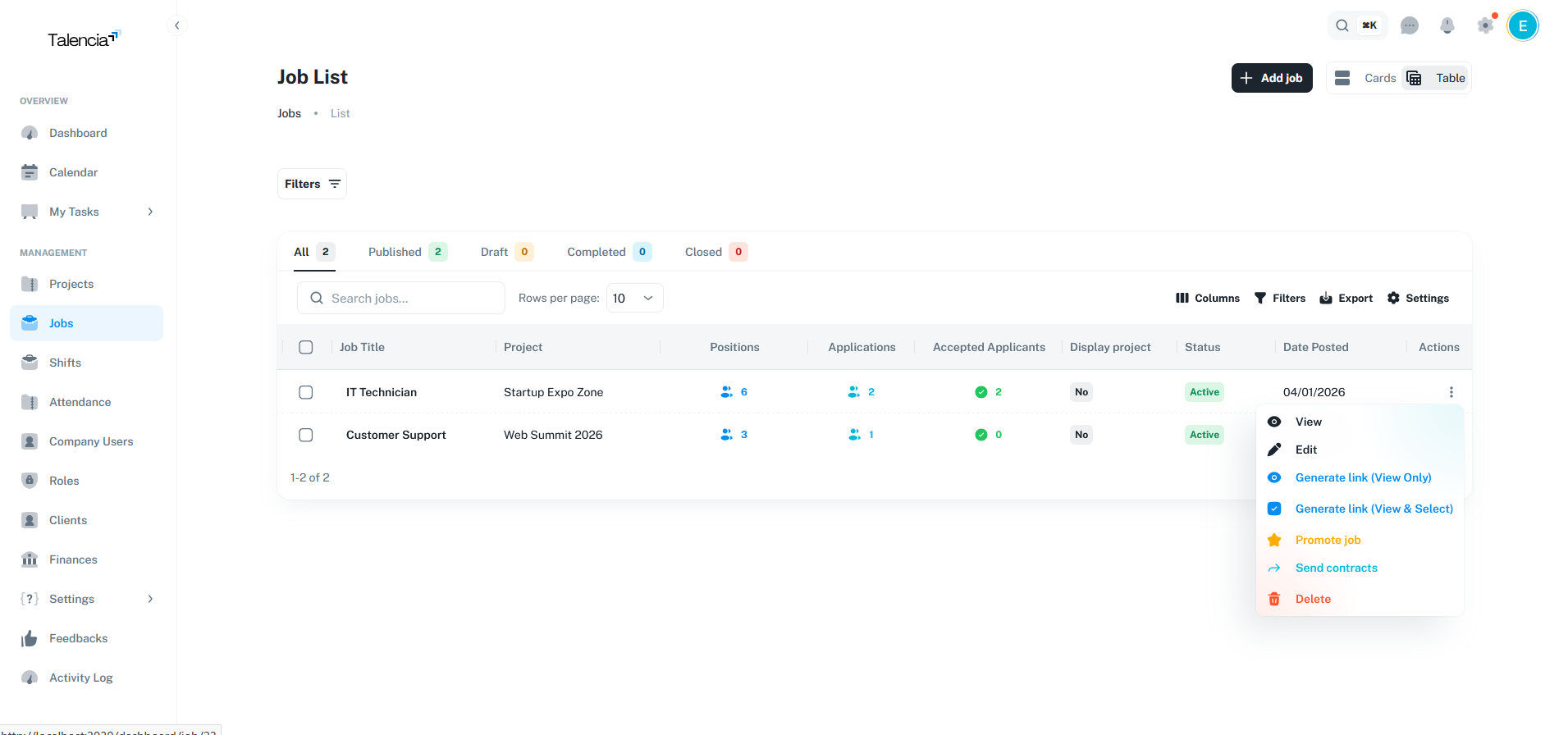Switch to Table view
The height and width of the screenshot is (735, 1568).
pyautogui.click(x=1435, y=78)
